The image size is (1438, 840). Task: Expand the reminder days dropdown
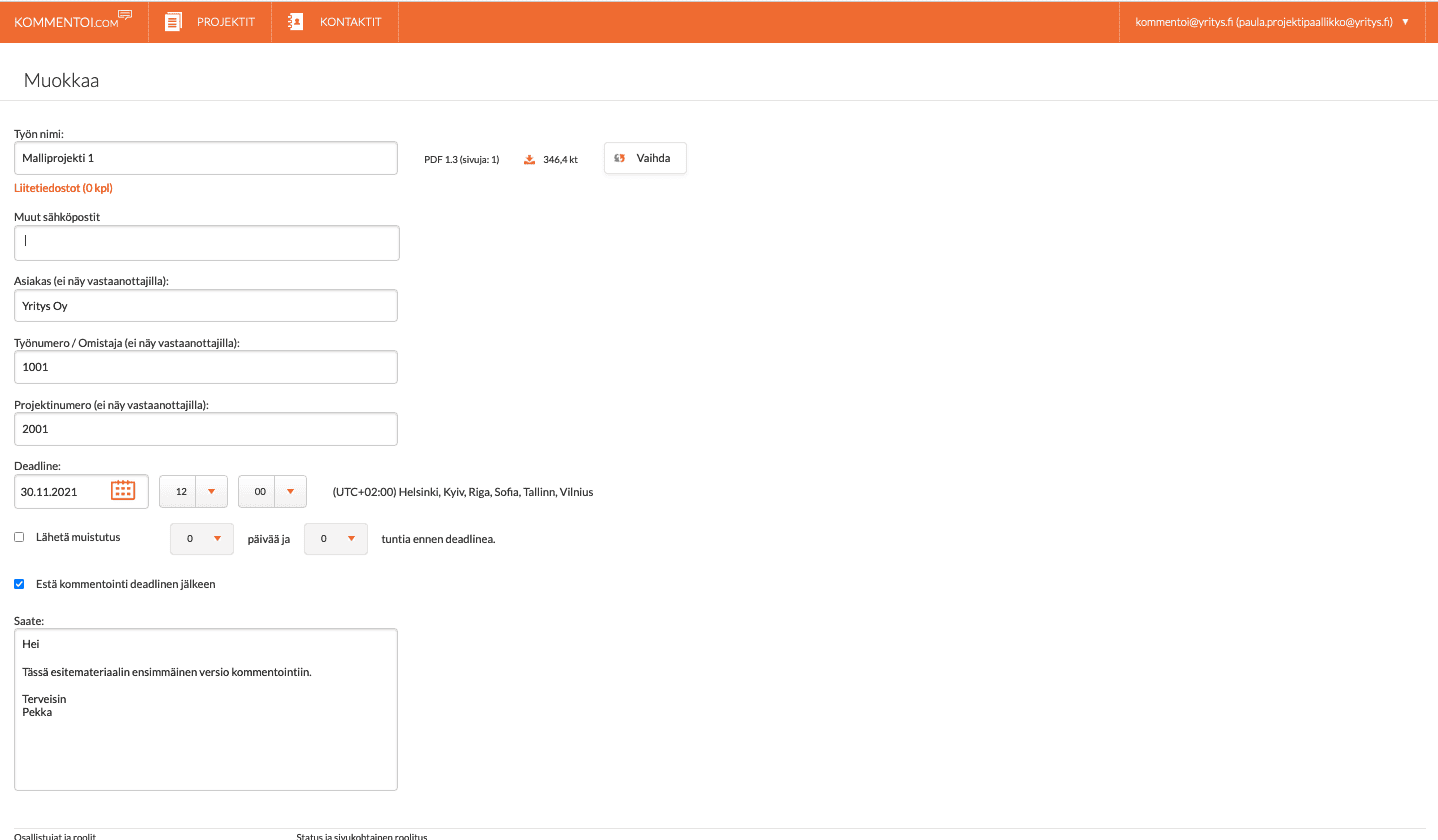[x=217, y=539]
